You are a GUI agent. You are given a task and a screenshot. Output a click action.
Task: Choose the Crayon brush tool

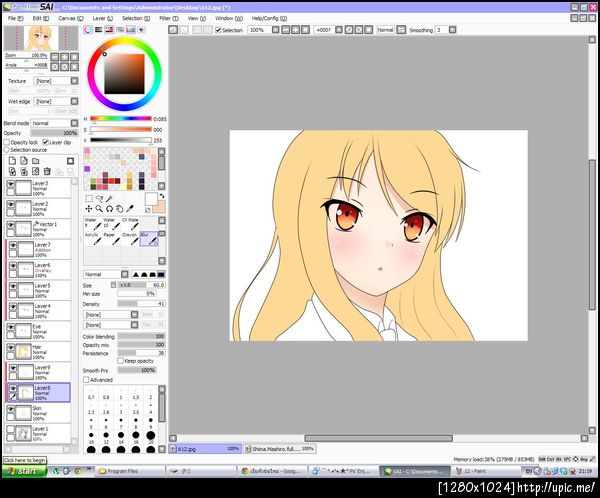coord(130,239)
